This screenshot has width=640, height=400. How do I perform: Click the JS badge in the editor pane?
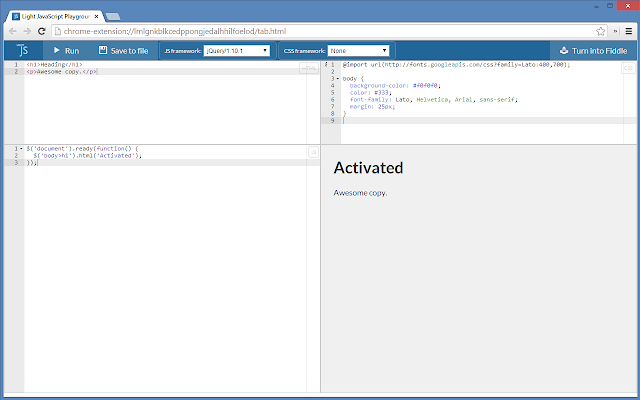pyautogui.click(x=313, y=152)
